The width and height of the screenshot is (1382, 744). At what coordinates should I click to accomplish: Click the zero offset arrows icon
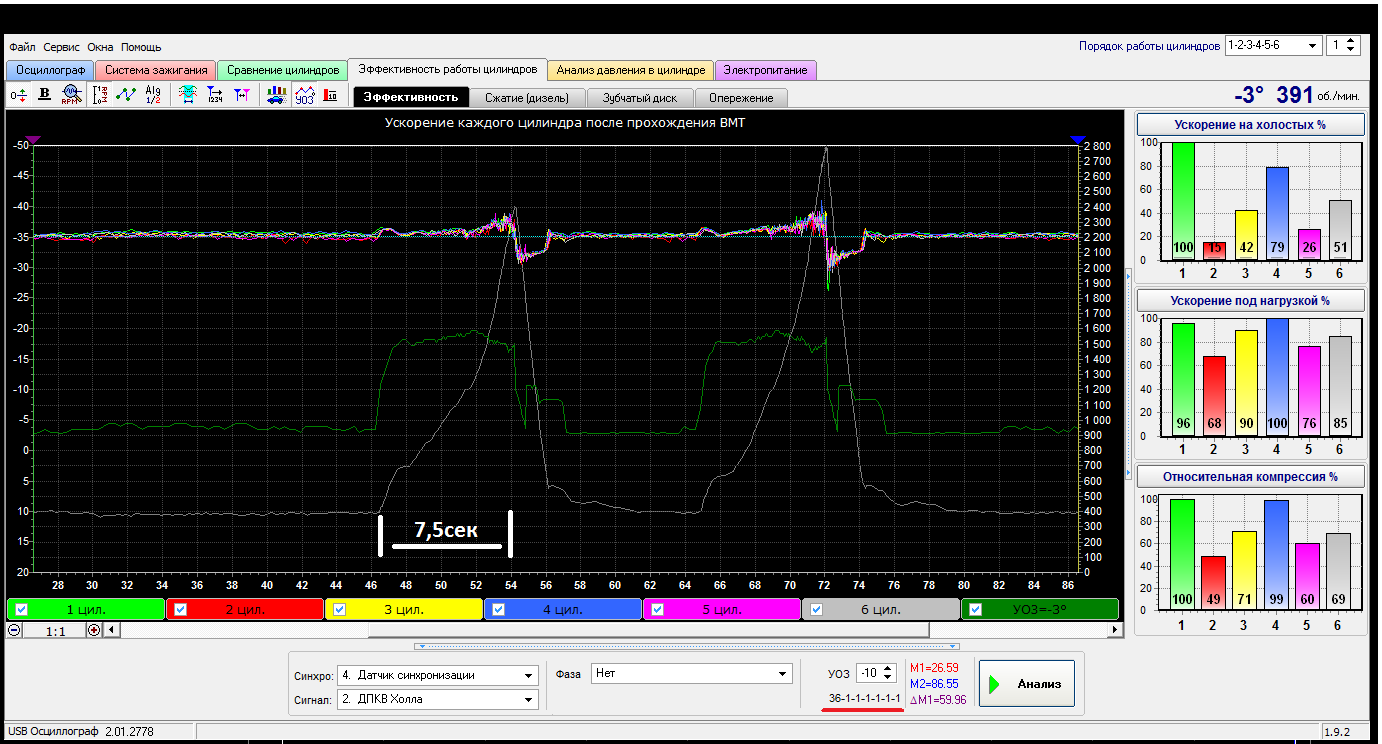coord(18,95)
